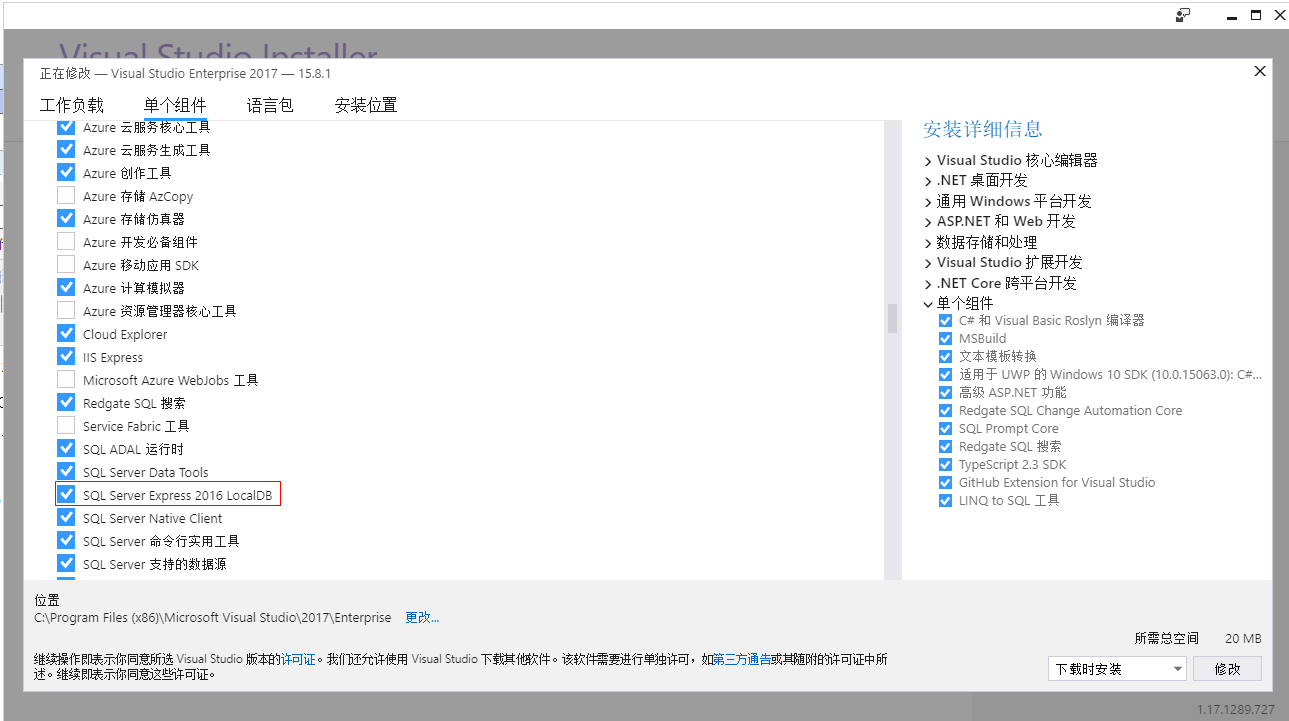Disable SQL Server Express 2016 LocalDB
Image resolution: width=1289 pixels, height=721 pixels.
65,494
